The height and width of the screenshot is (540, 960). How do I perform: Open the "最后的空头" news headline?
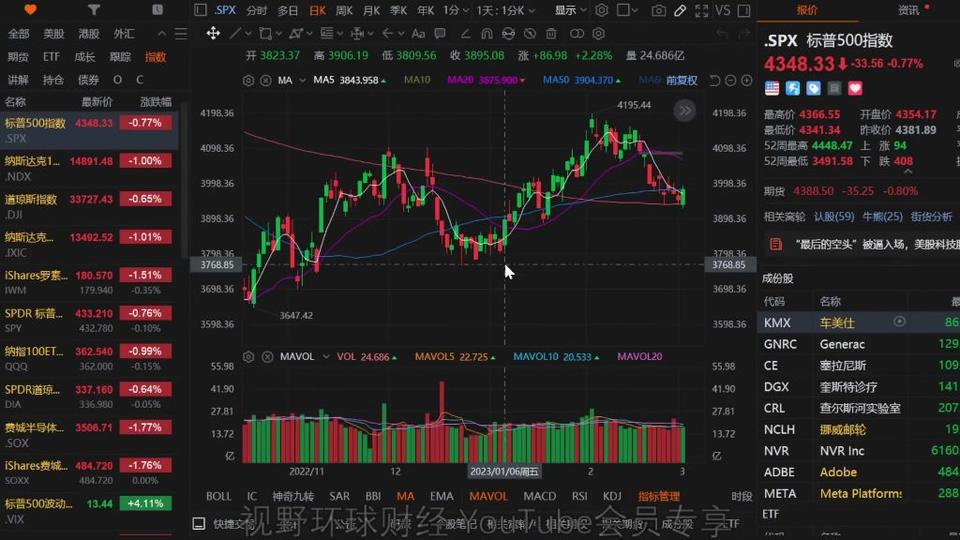[x=877, y=244]
